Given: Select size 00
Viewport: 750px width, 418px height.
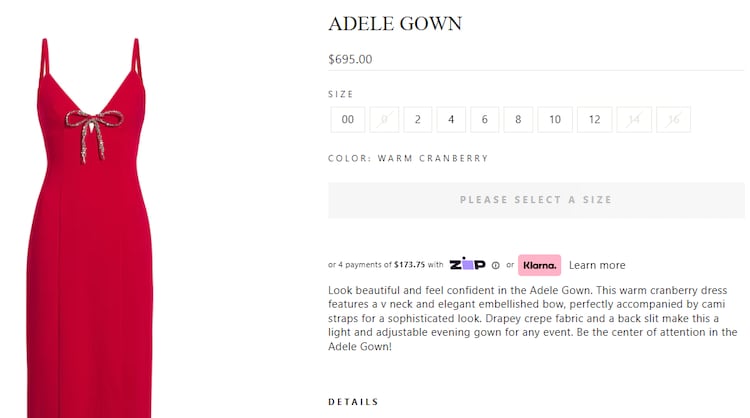Looking at the screenshot, I should tap(347, 120).
